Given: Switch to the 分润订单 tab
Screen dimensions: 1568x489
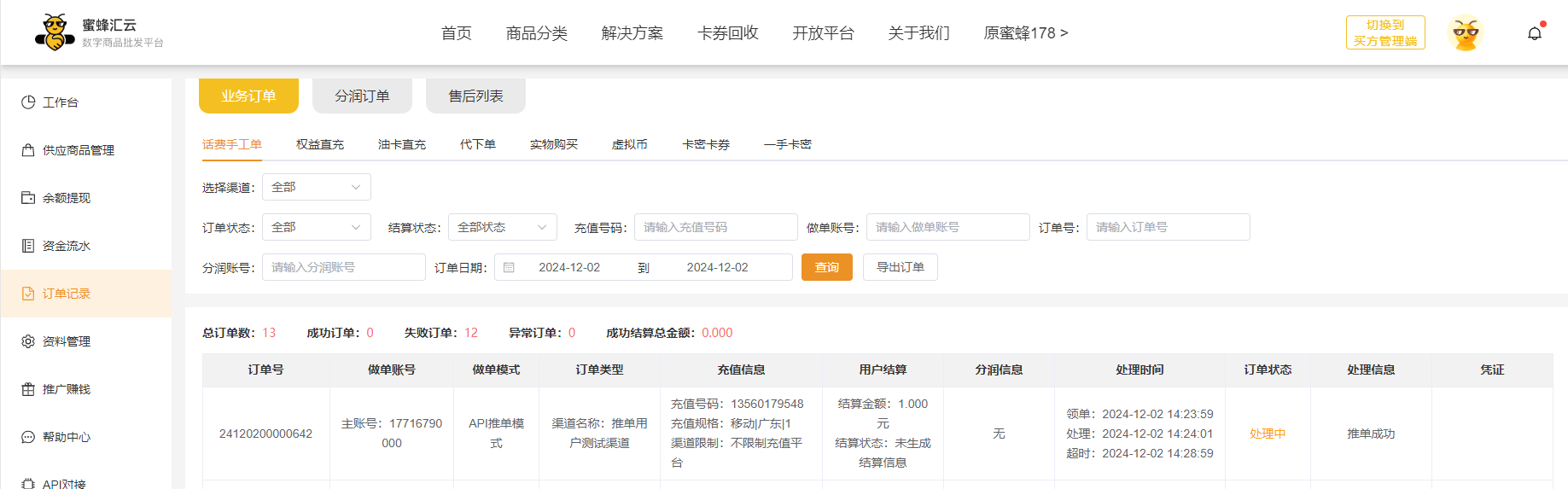Looking at the screenshot, I should point(362,96).
